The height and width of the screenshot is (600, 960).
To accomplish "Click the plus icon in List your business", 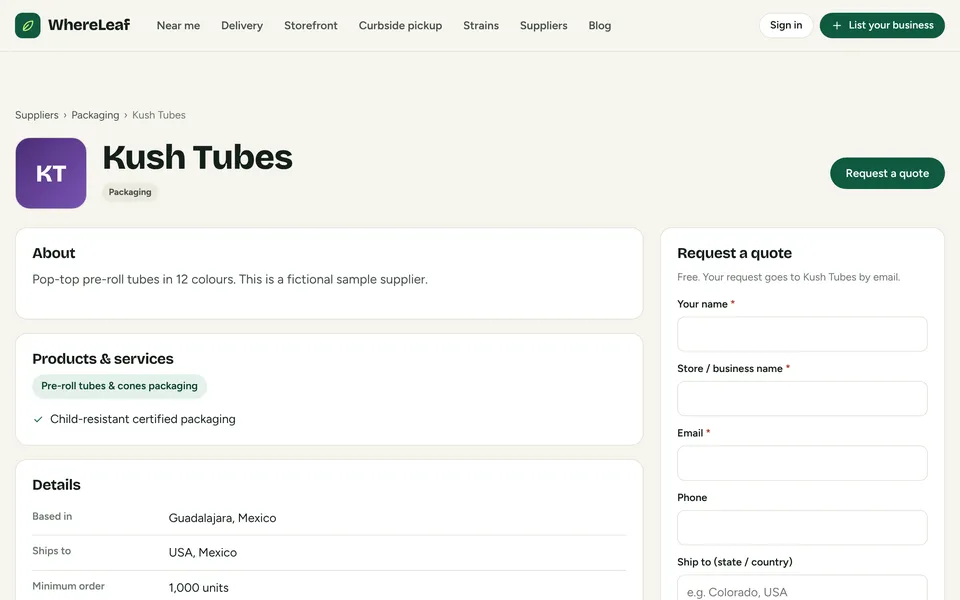I will click(836, 25).
